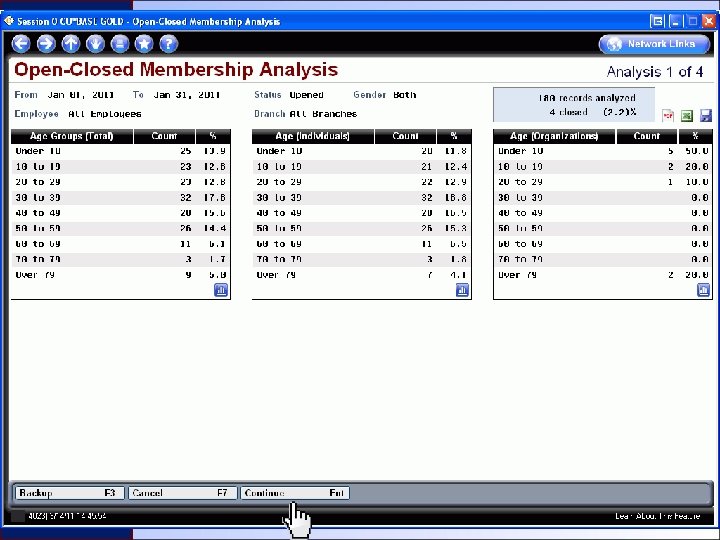Image resolution: width=720 pixels, height=540 pixels.
Task: Click the Age Groups (Total) column header
Action: tap(72, 136)
